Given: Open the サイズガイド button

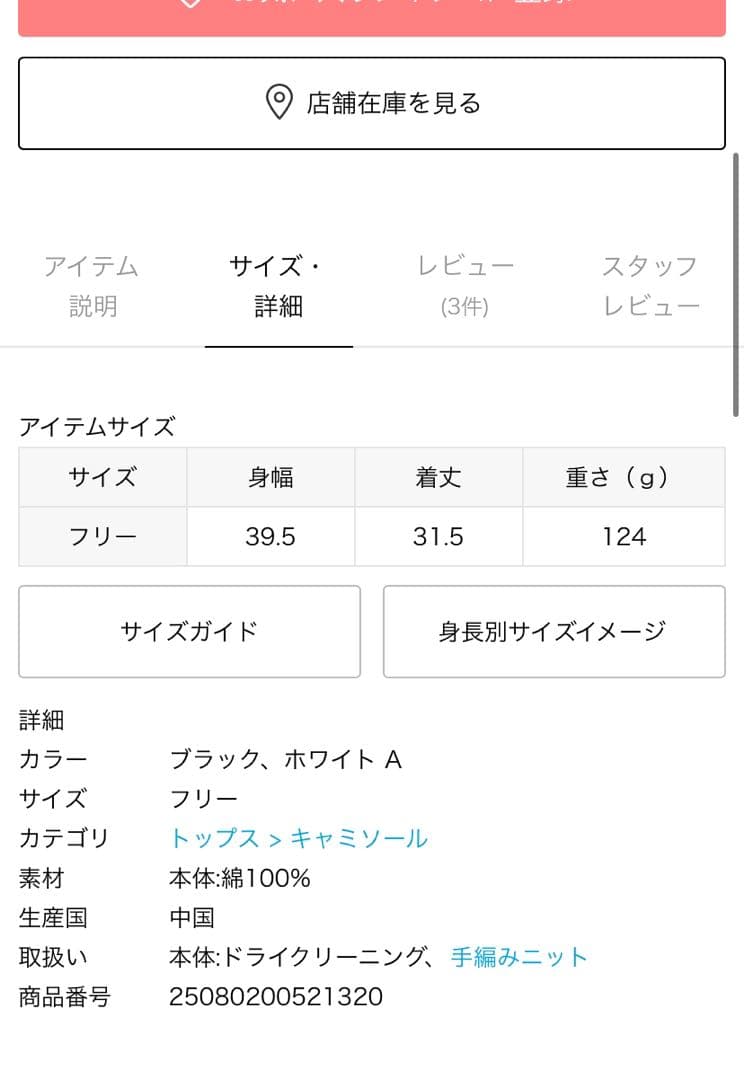Looking at the screenshot, I should [189, 631].
